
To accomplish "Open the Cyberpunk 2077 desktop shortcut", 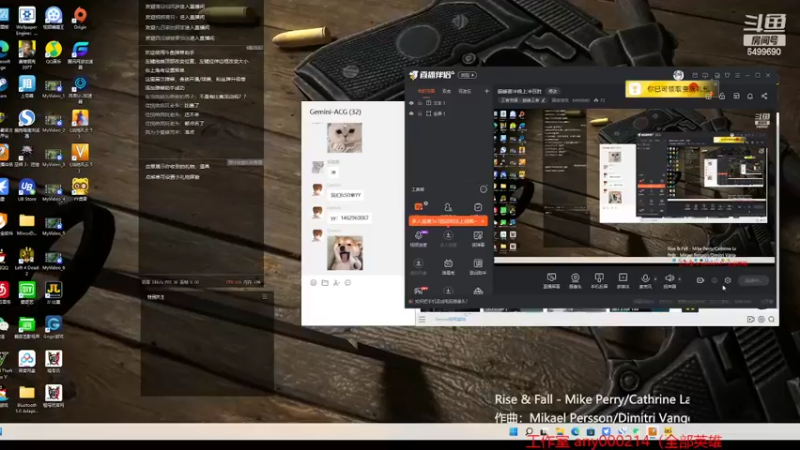I will pyautogui.click(x=27, y=54).
